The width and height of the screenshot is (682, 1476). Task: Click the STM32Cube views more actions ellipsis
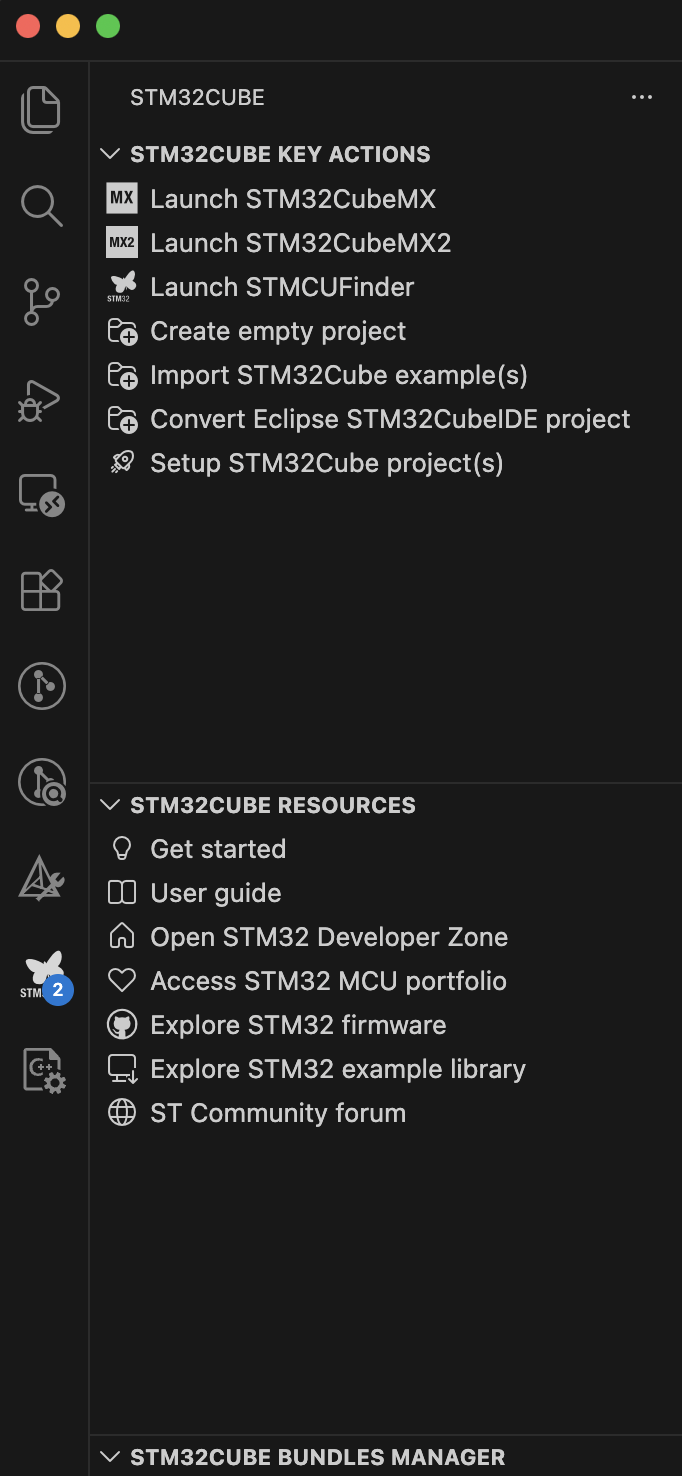click(x=642, y=97)
